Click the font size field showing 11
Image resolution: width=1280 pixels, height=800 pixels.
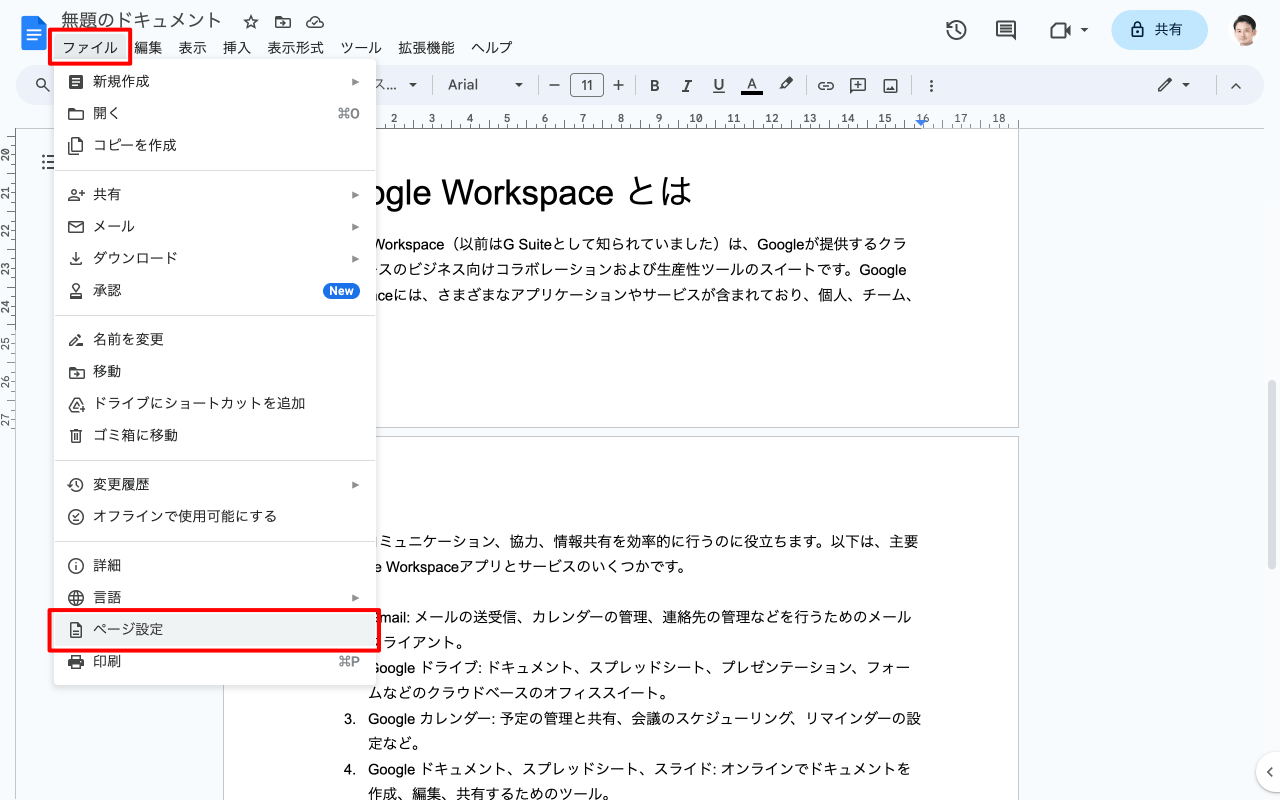586,85
